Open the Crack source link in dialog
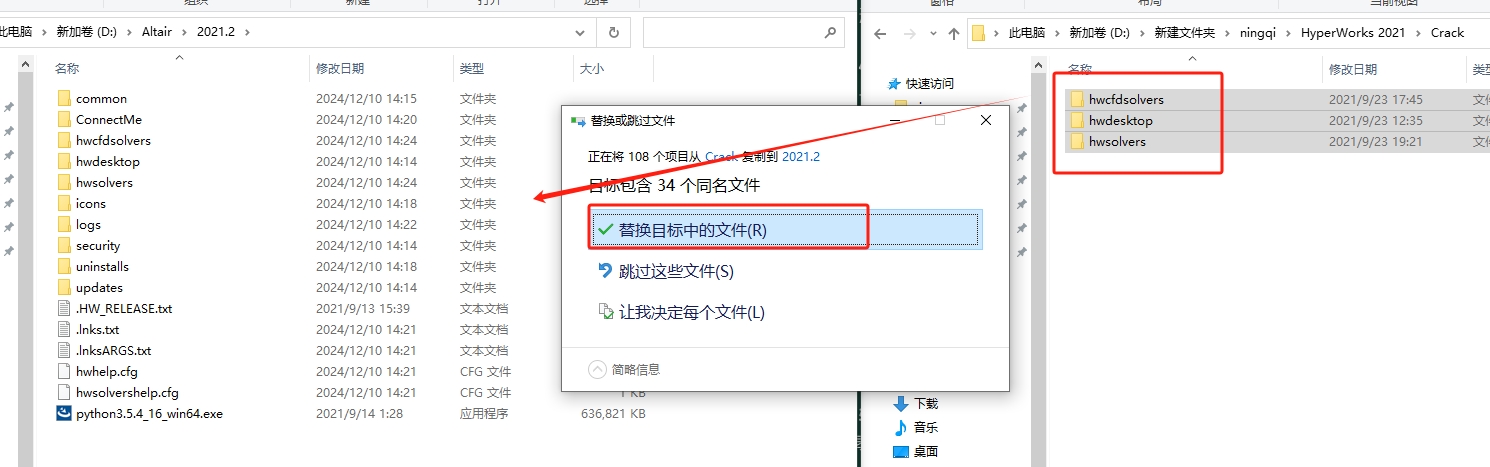 tap(721, 157)
